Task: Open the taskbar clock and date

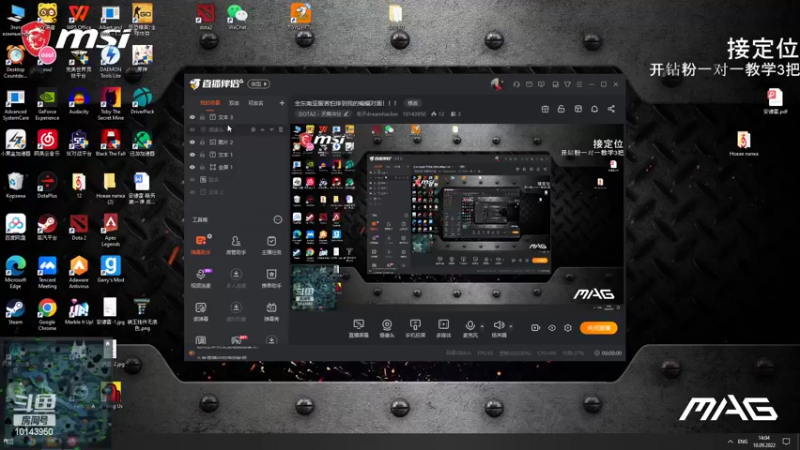Action: click(x=764, y=441)
